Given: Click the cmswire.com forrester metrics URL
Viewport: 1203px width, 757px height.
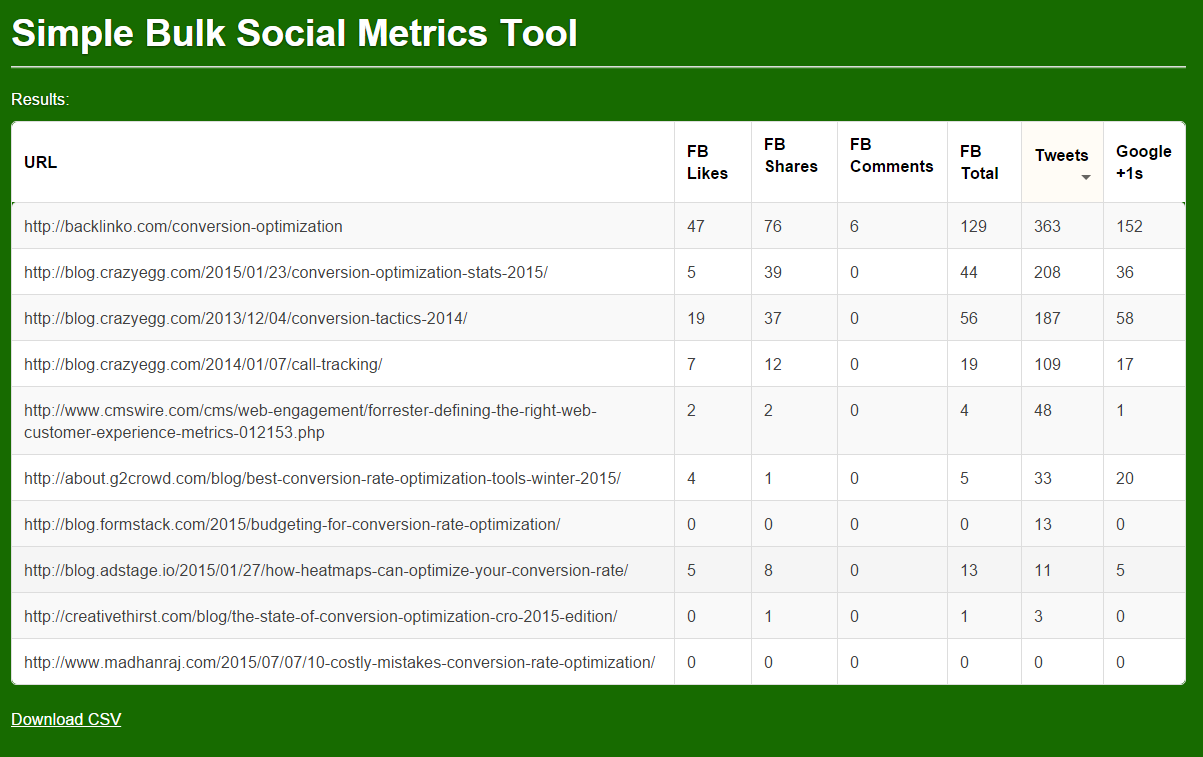Looking at the screenshot, I should click(x=310, y=422).
